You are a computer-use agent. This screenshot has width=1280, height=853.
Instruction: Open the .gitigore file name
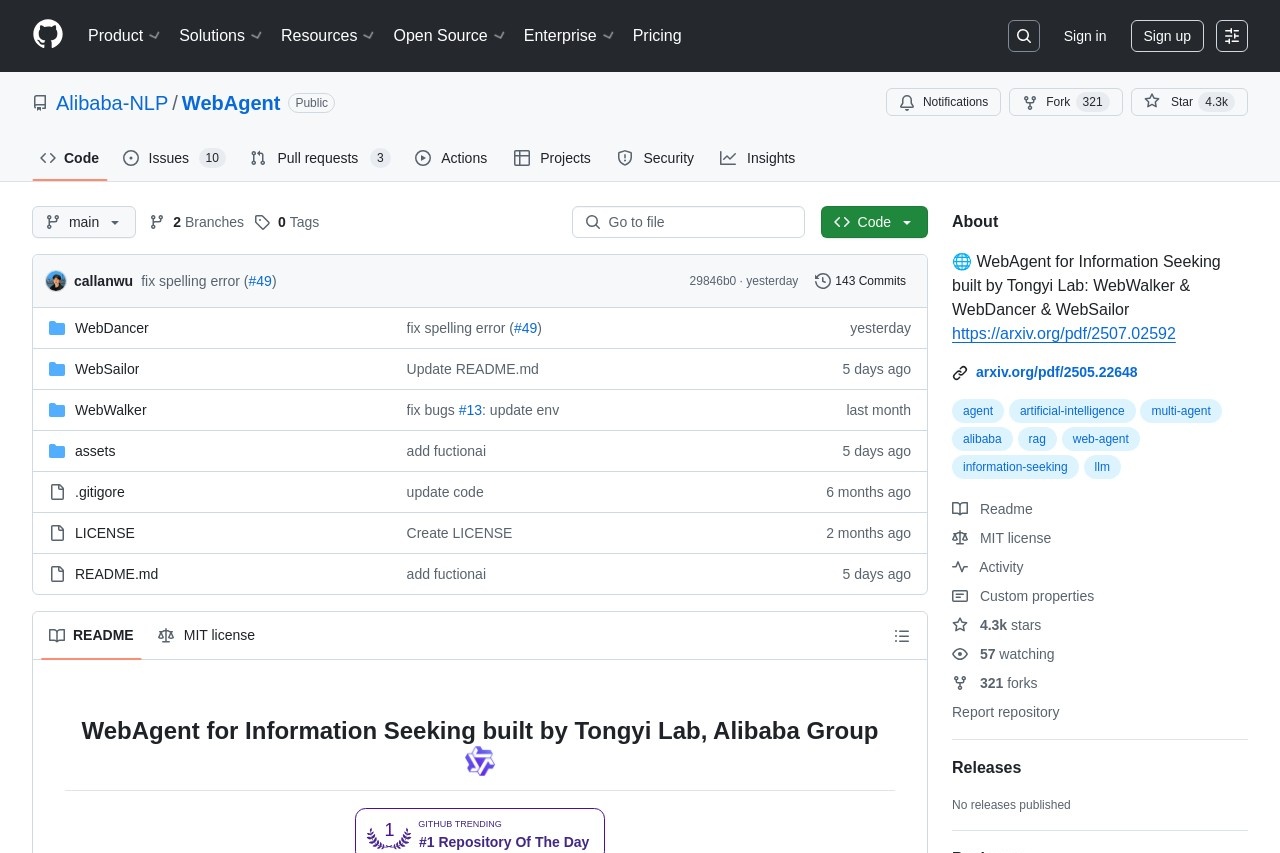(x=100, y=492)
